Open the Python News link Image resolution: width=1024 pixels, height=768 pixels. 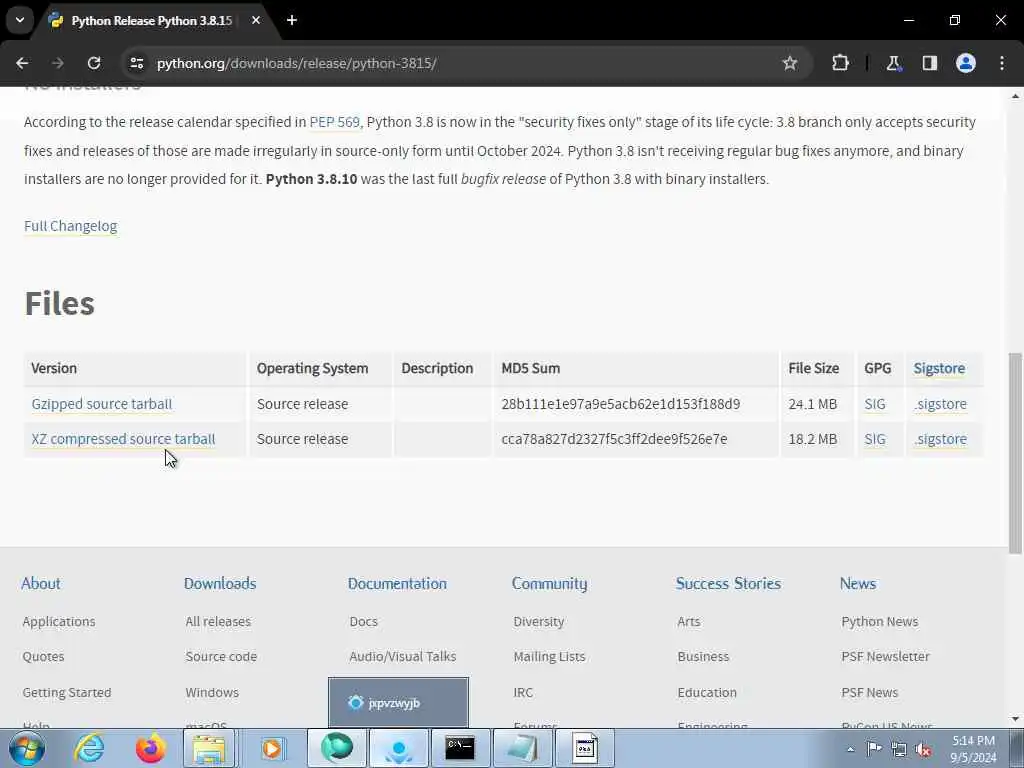pyautogui.click(x=880, y=621)
